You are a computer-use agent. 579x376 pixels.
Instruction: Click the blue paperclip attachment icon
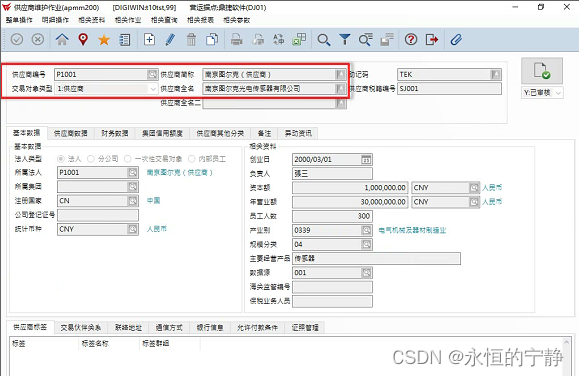click(x=456, y=39)
